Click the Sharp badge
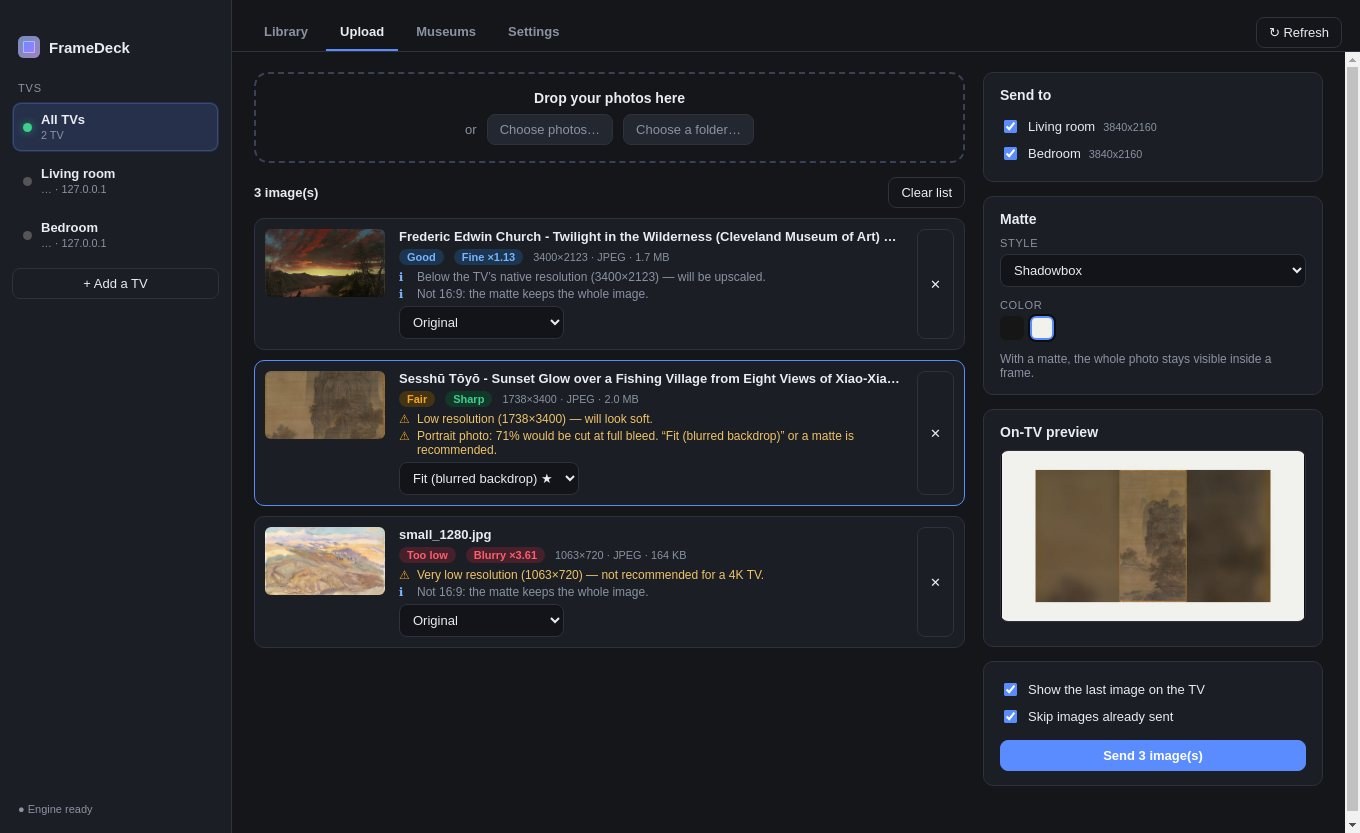 click(468, 399)
